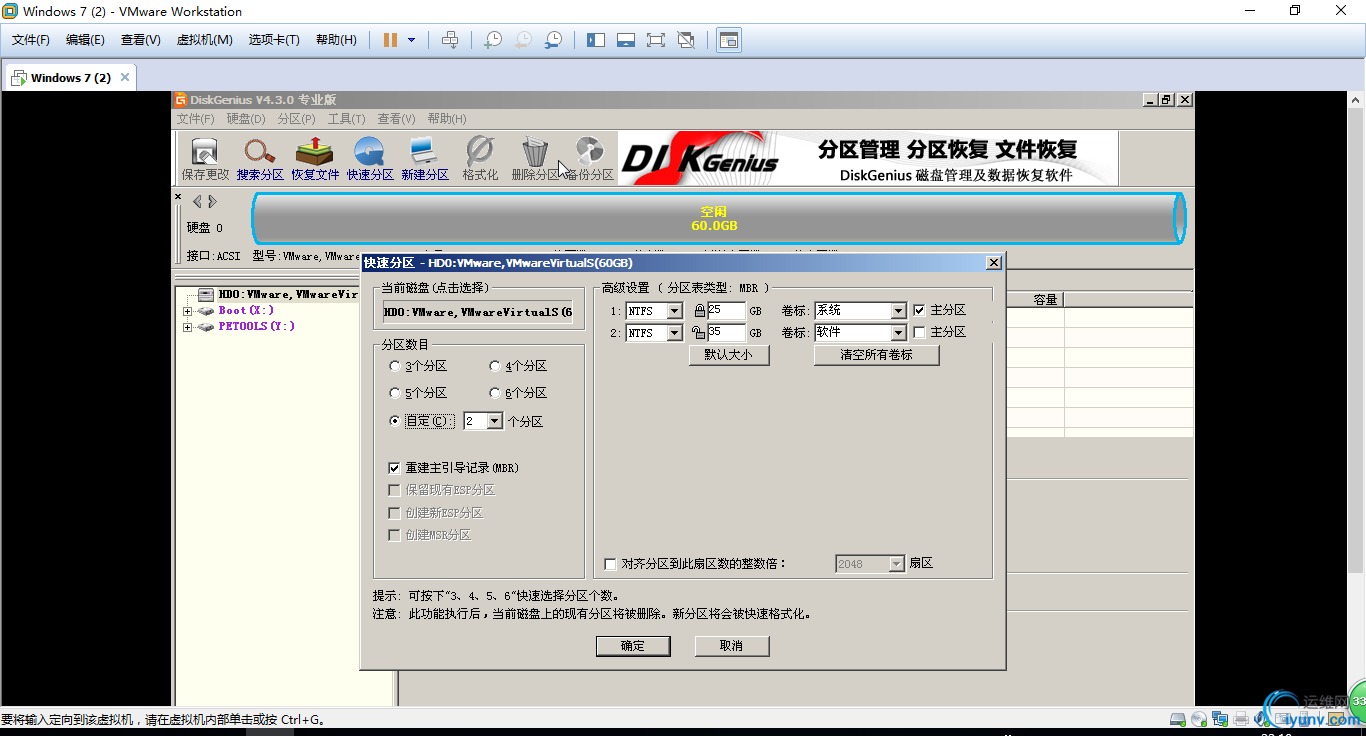Image resolution: width=1366 pixels, height=736 pixels.
Task: Open the 卷标 系统 label dropdown
Action: (x=898, y=311)
